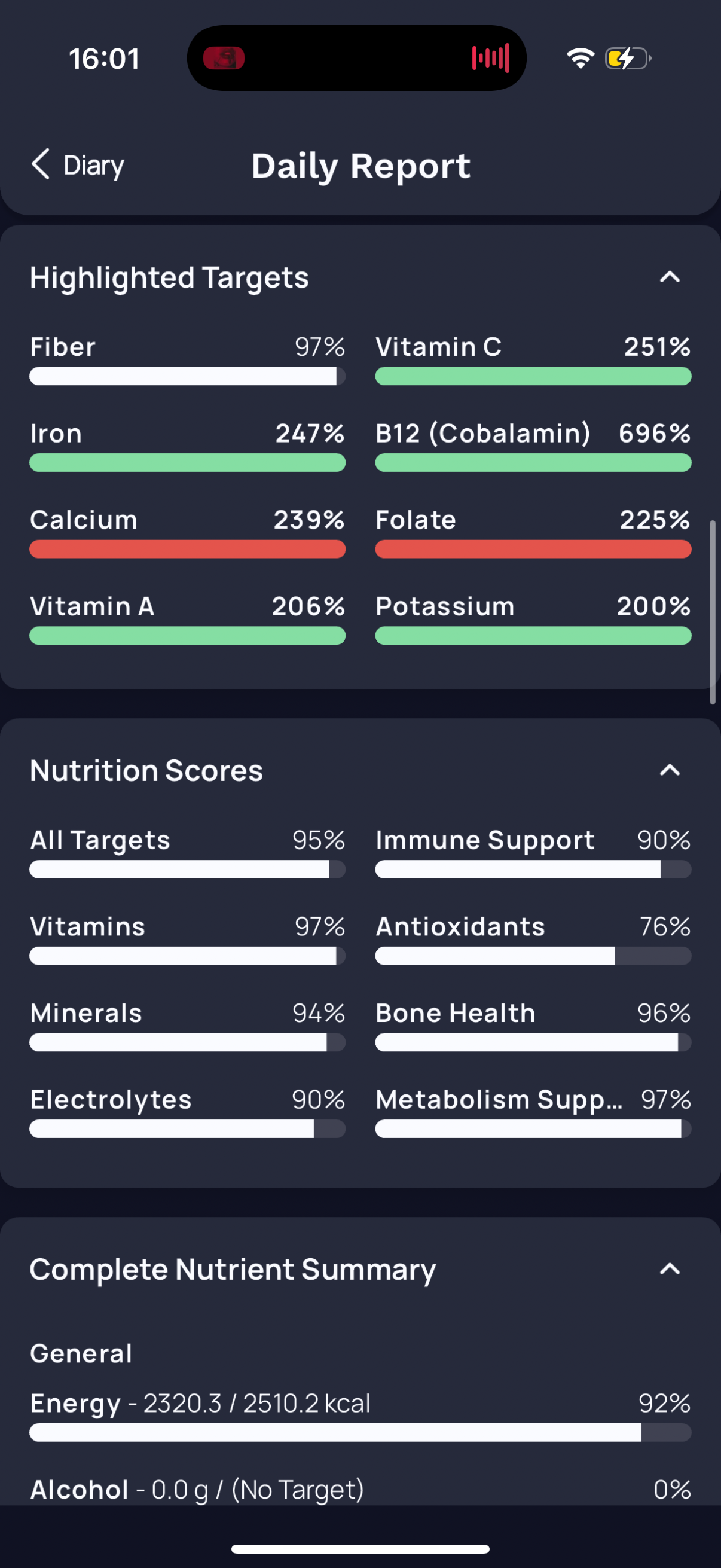Tap the Energy kcal progress bar

pos(360,1432)
